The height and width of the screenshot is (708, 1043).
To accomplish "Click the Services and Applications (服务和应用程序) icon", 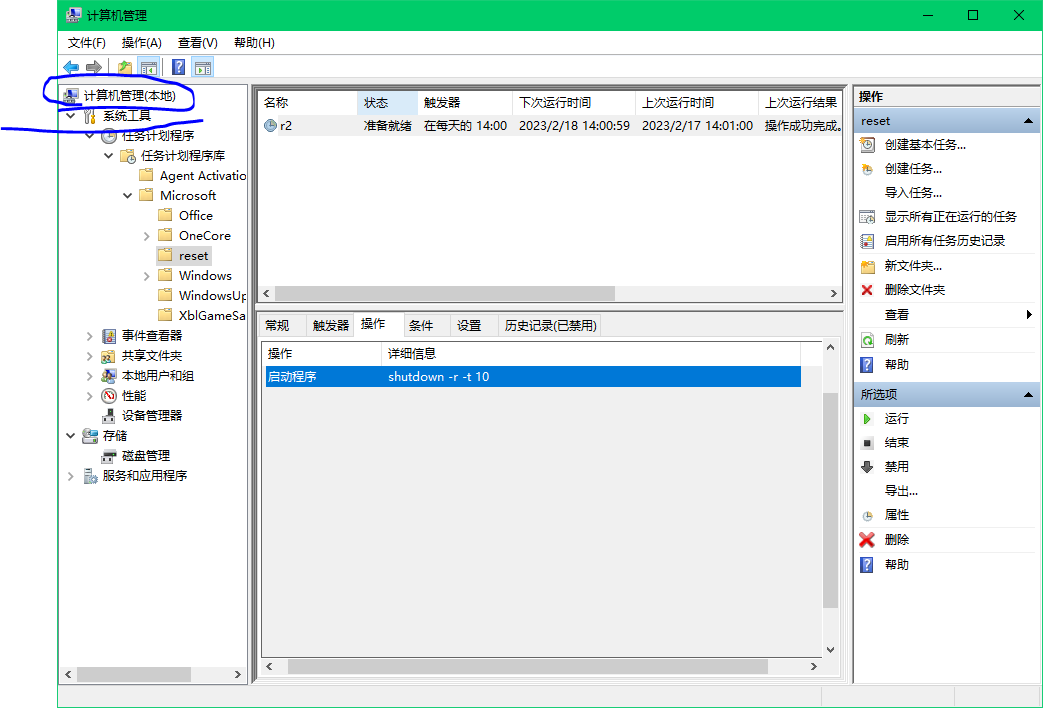I will (90, 476).
